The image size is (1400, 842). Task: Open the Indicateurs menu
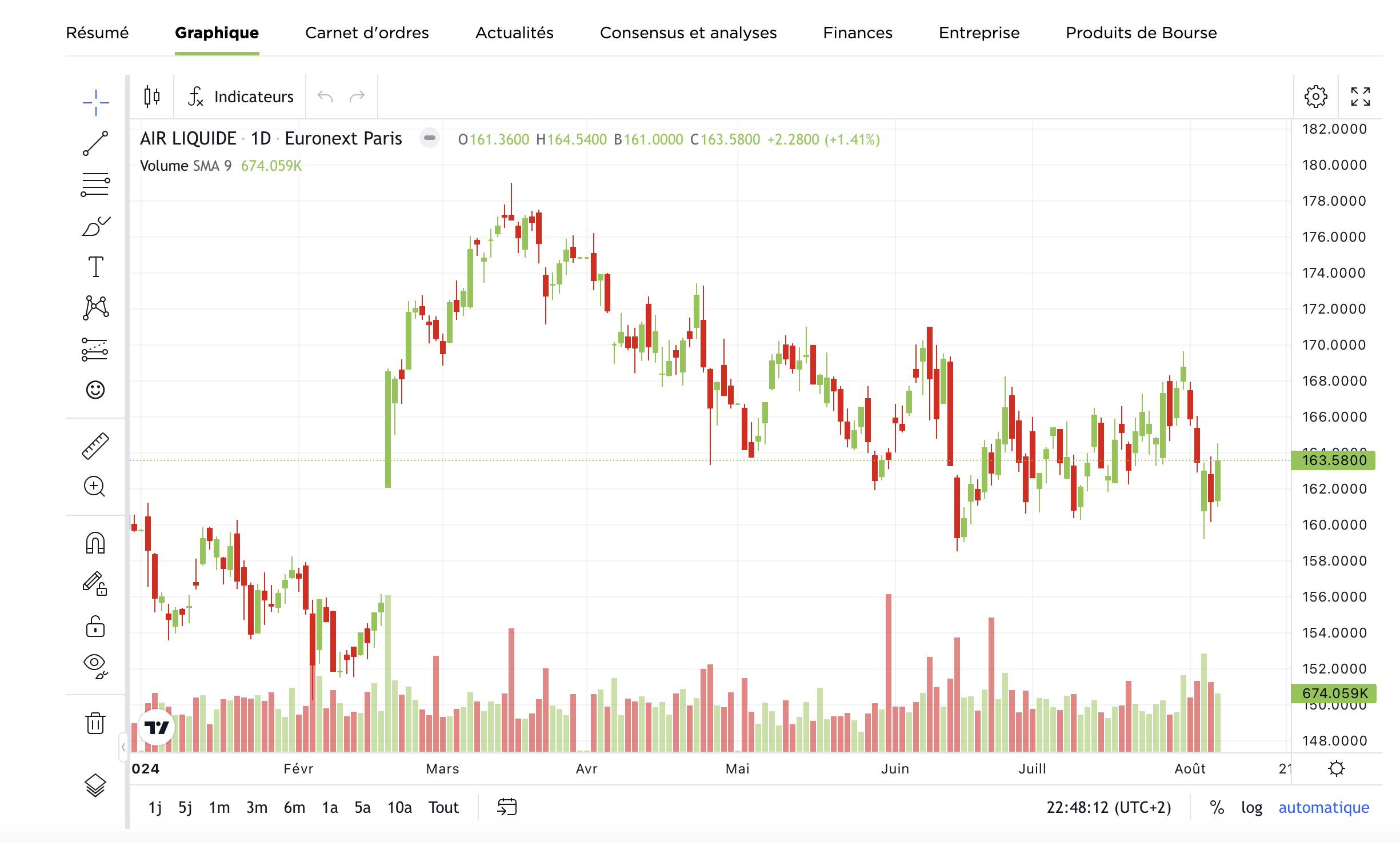(x=241, y=97)
